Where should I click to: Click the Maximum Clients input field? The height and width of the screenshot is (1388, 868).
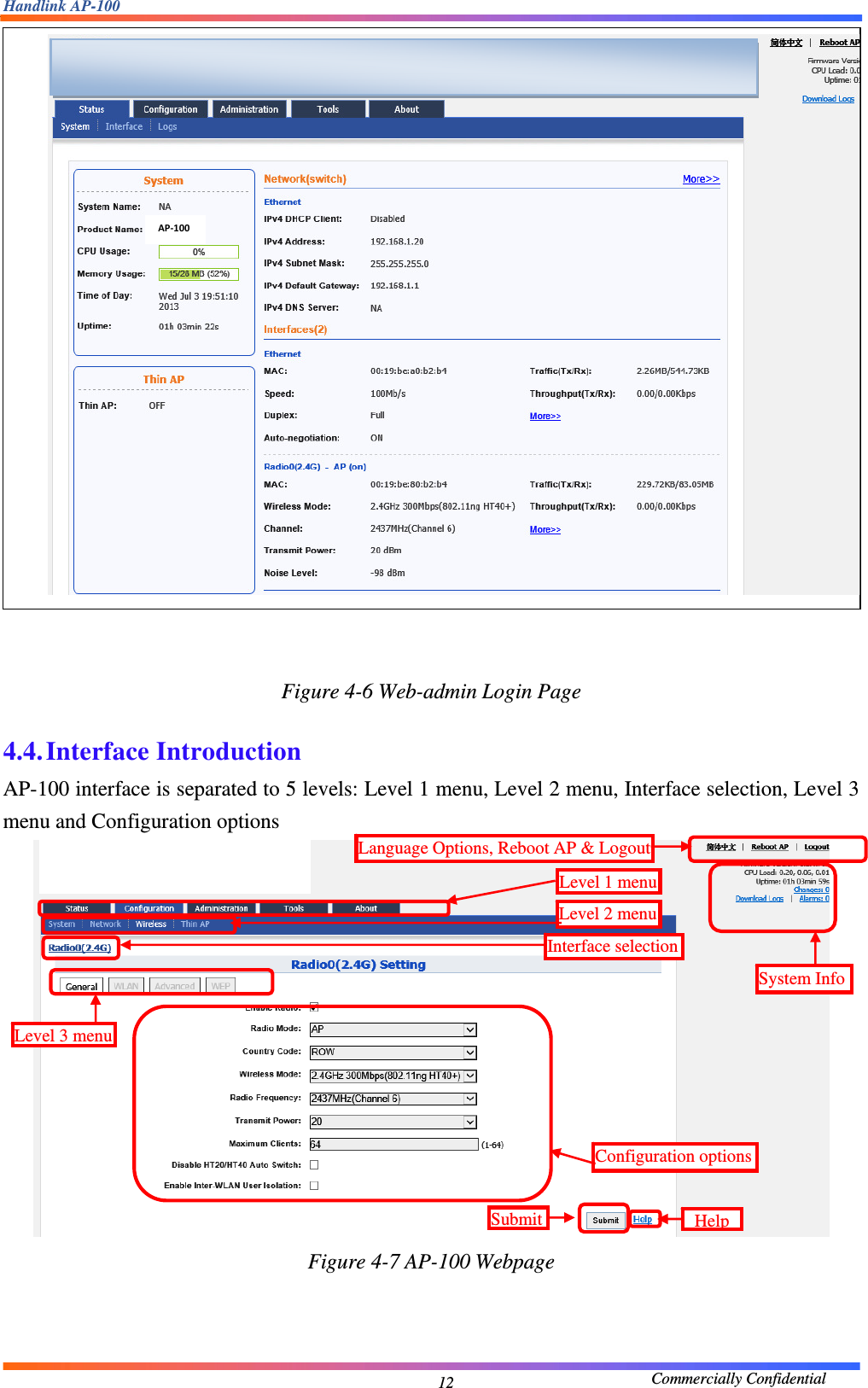pyautogui.click(x=393, y=1144)
